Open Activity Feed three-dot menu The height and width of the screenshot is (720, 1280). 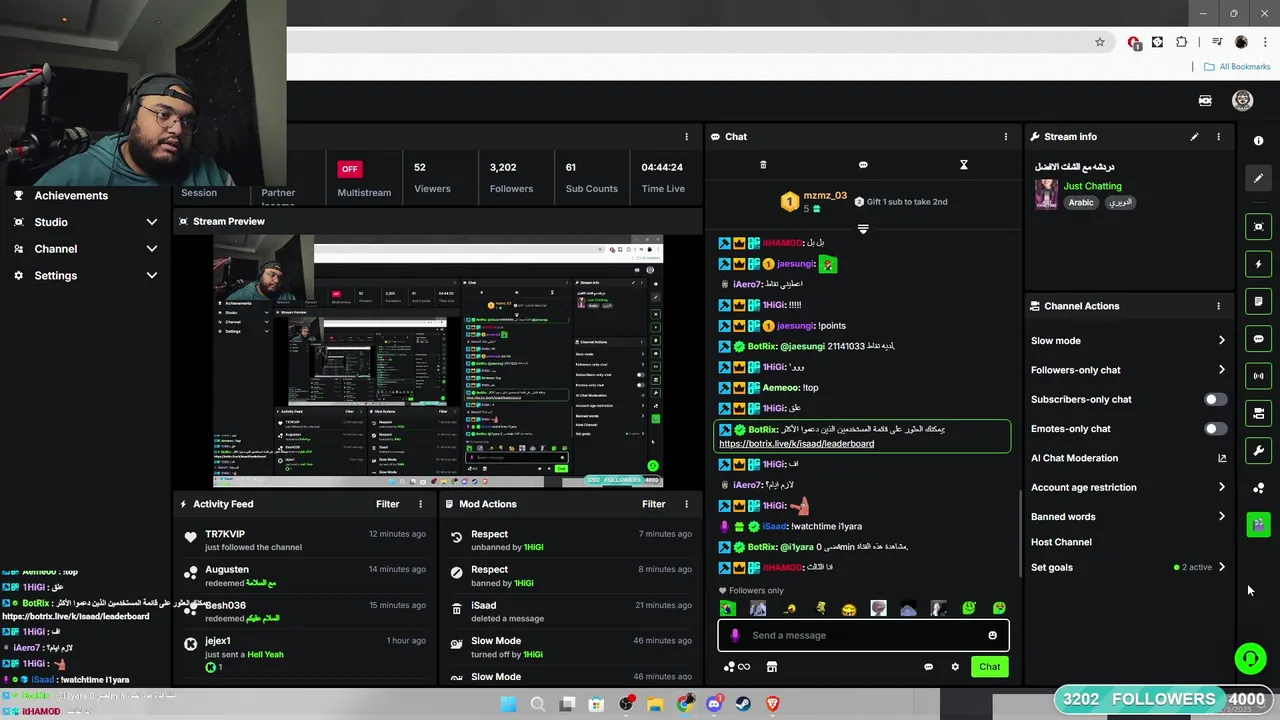(420, 505)
